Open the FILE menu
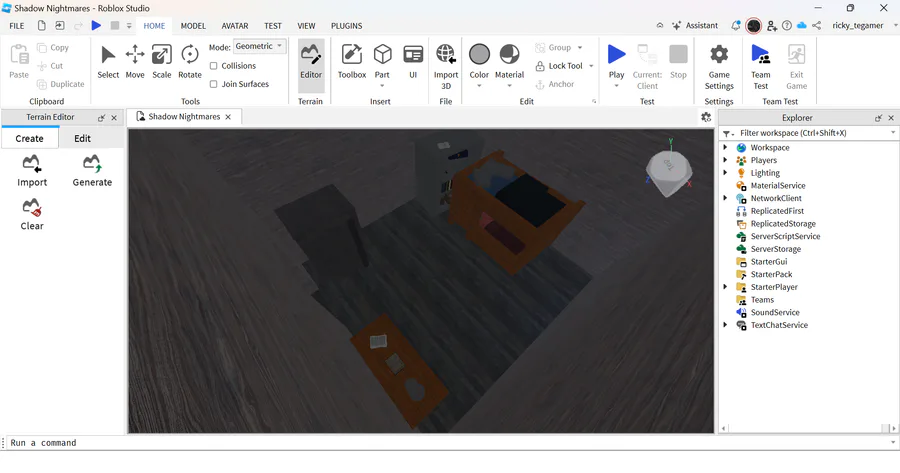900x473 pixels. click(17, 26)
